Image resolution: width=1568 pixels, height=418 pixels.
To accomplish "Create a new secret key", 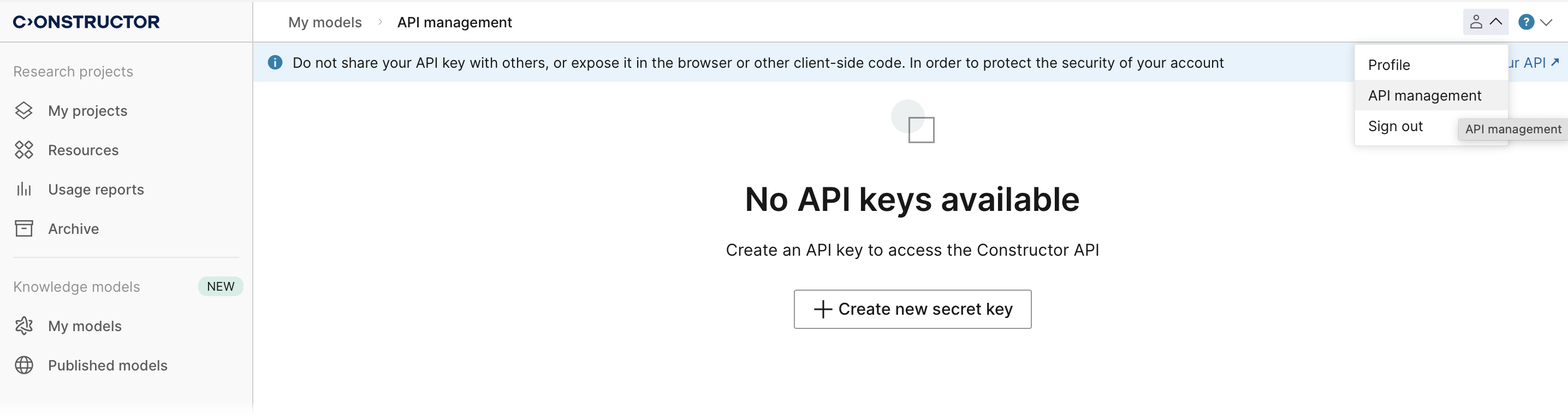I will [x=912, y=309].
